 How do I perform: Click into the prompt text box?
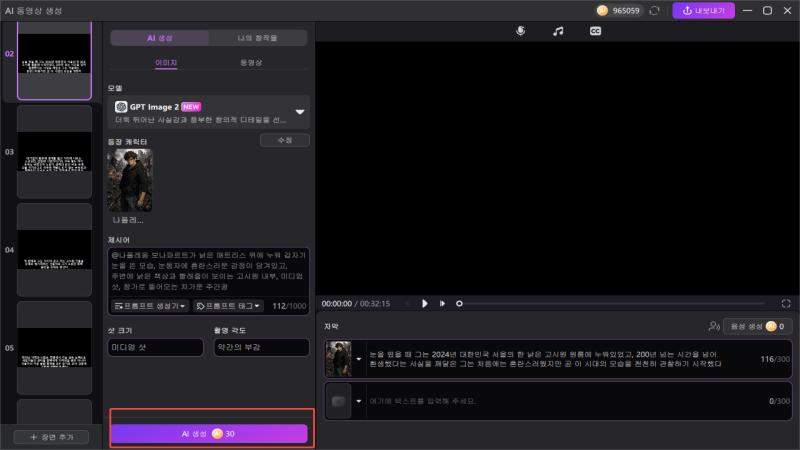209,271
